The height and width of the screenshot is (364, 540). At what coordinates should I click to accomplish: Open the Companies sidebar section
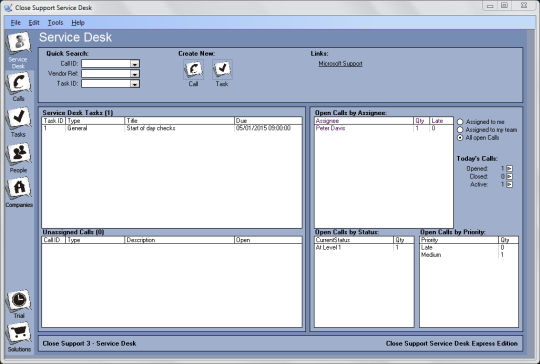point(19,189)
